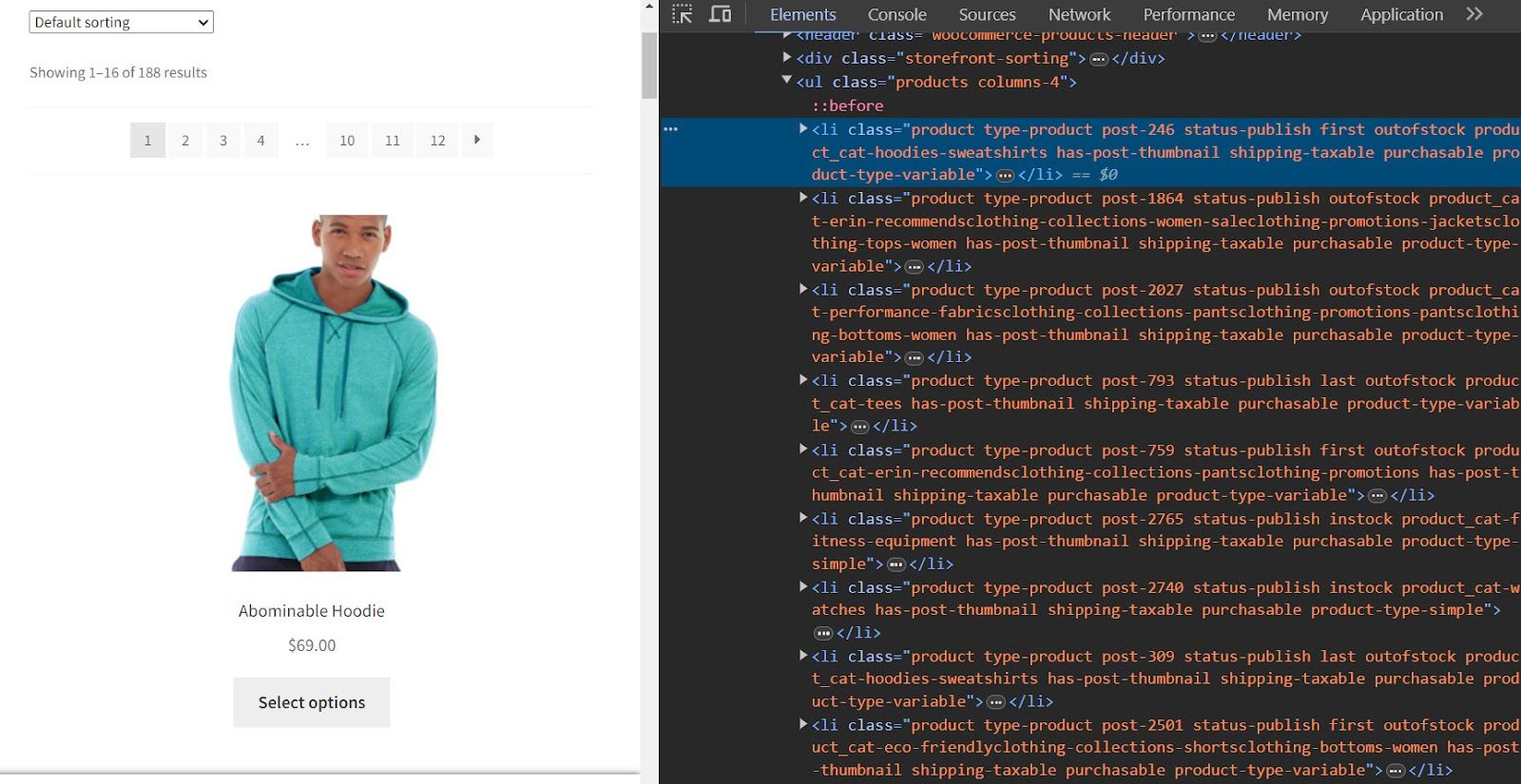Open the Memory tab
Viewport: 1521px width, 784px height.
[1297, 14]
